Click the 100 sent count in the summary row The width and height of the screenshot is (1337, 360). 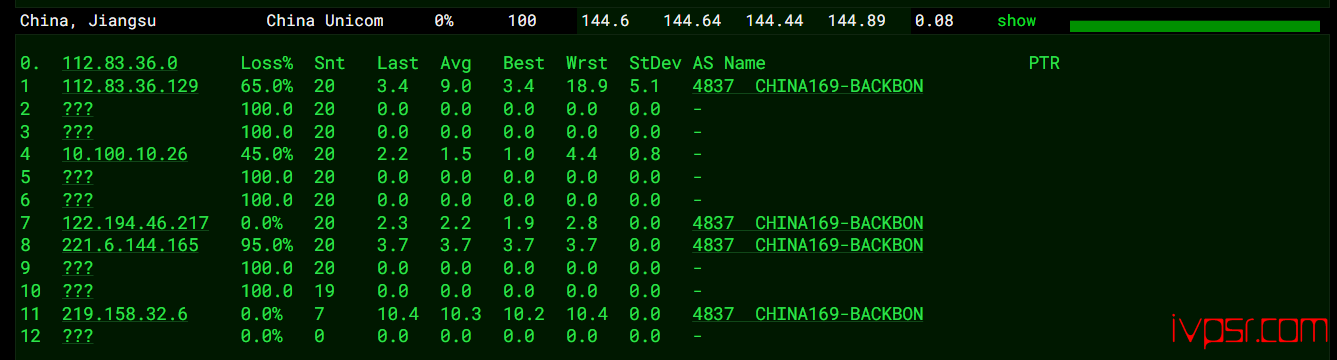pyautogui.click(x=522, y=21)
